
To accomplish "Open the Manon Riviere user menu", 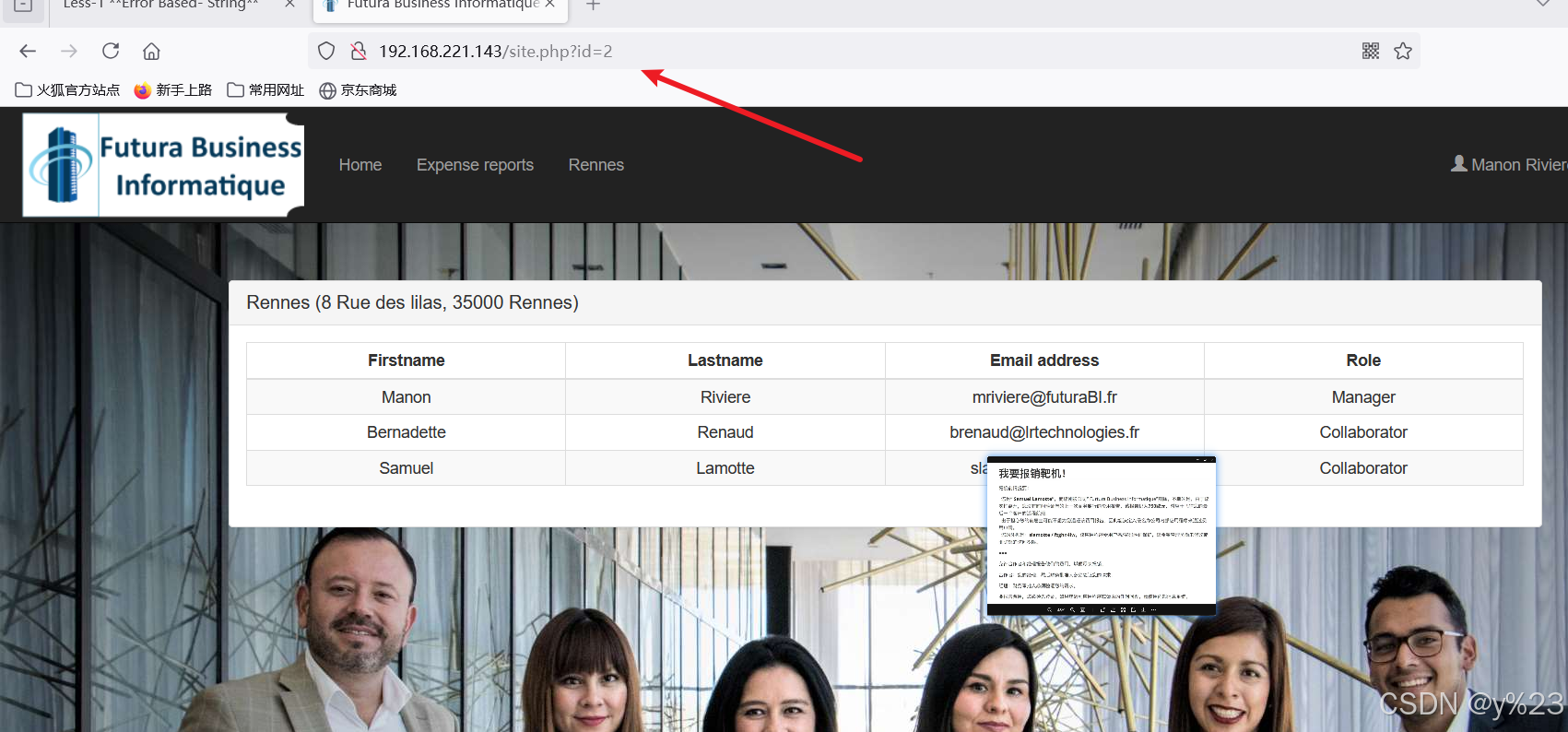I will tap(1509, 165).
